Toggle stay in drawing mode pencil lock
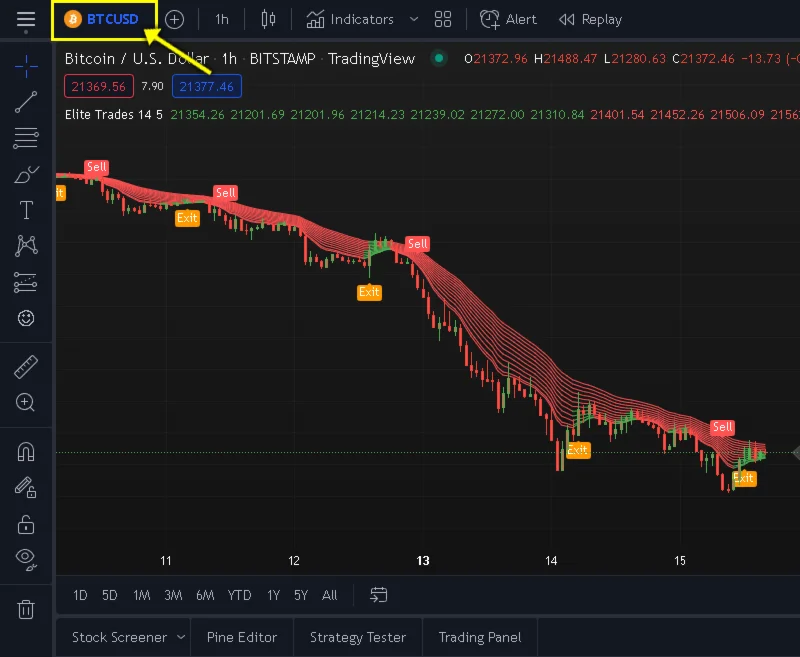Viewport: 800px width, 657px height. 26,487
